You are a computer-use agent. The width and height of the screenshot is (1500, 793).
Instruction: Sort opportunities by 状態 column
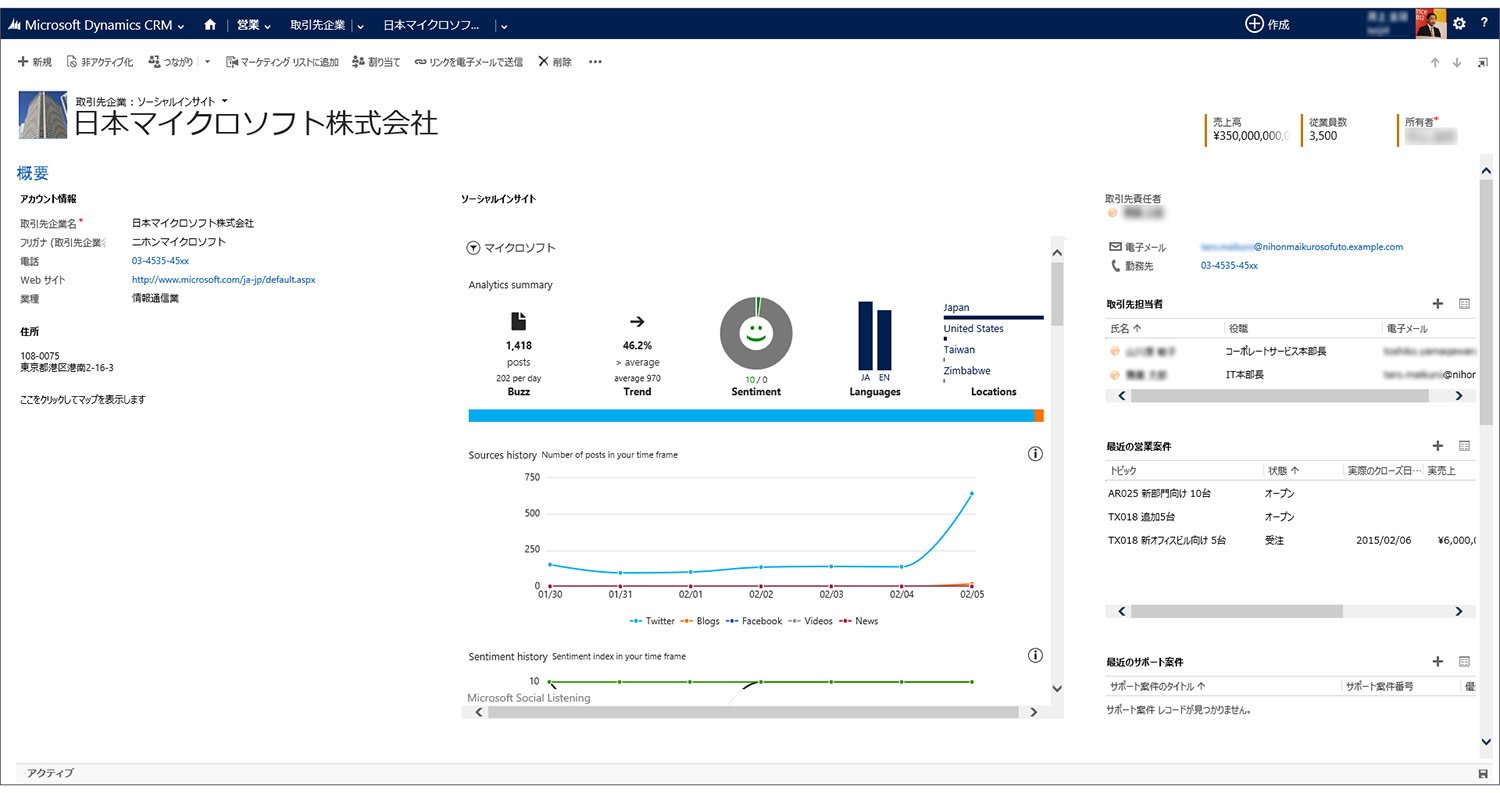click(1284, 470)
